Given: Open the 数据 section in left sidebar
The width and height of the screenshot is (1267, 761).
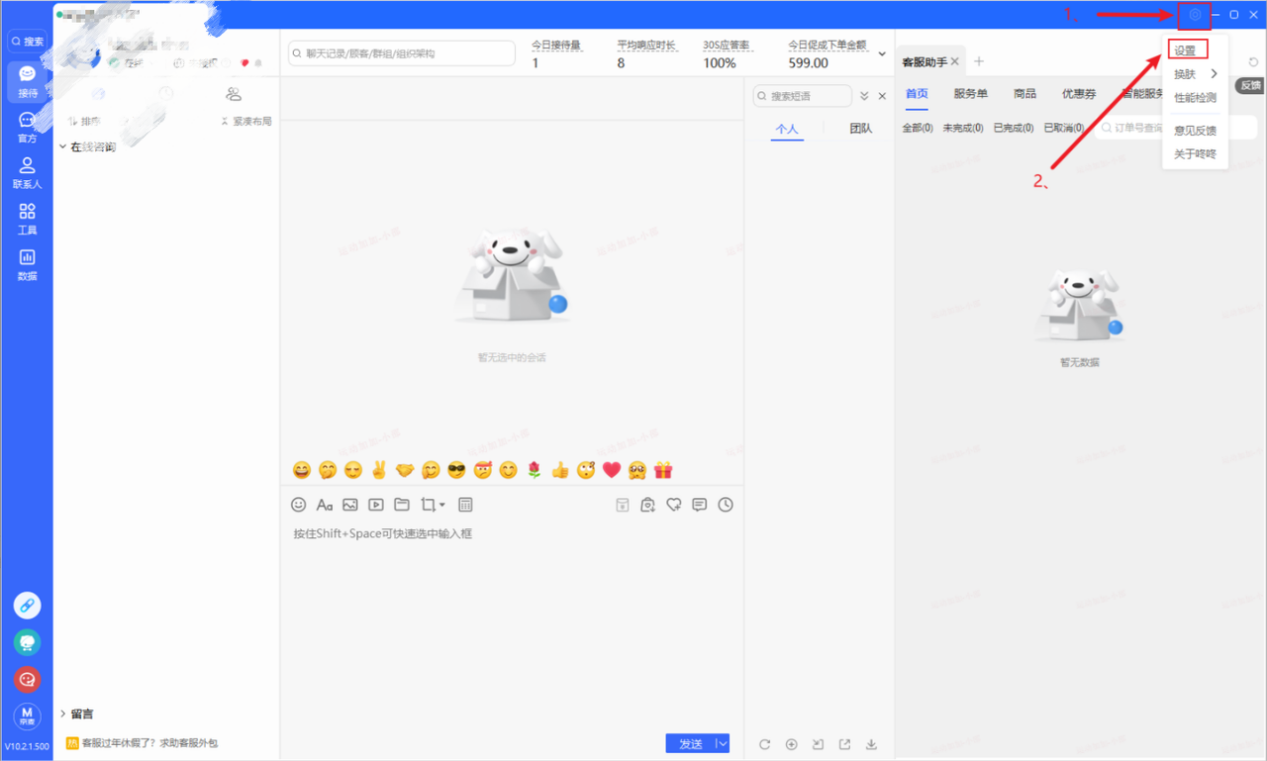Looking at the screenshot, I should coord(27,264).
